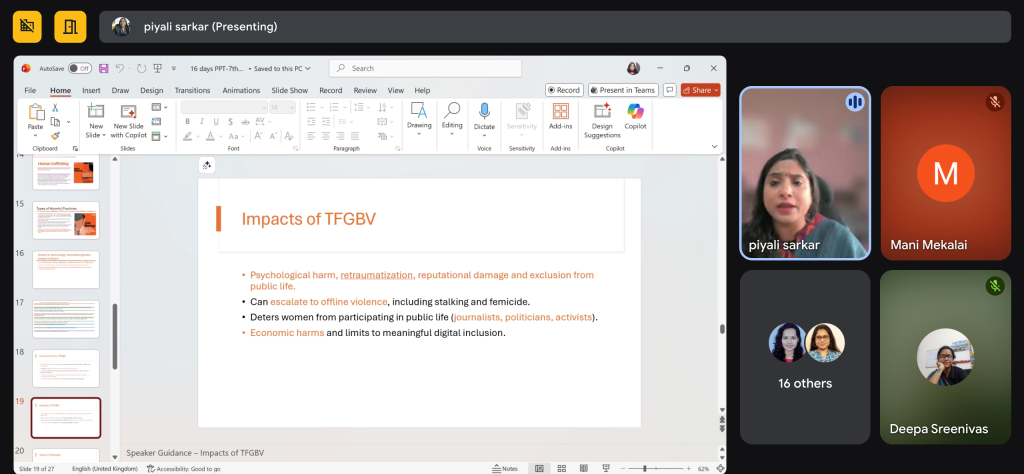This screenshot has width=1024, height=474.
Task: Select slide 16 thumbnail in panel
Action: (x=66, y=268)
